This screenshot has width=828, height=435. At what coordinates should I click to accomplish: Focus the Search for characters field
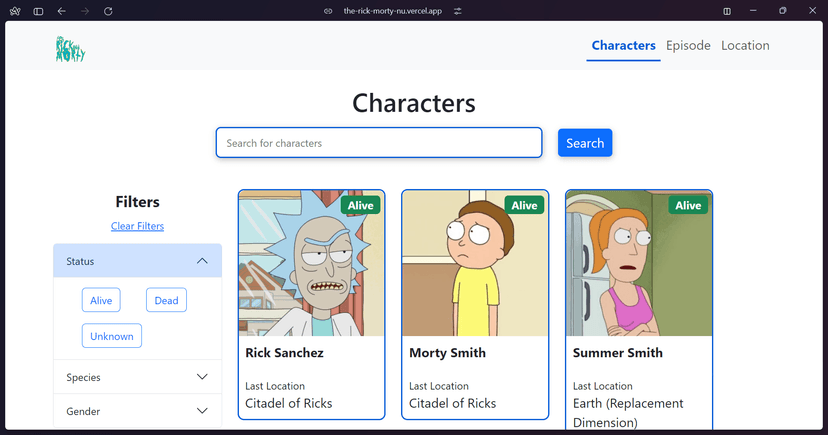[x=379, y=143]
